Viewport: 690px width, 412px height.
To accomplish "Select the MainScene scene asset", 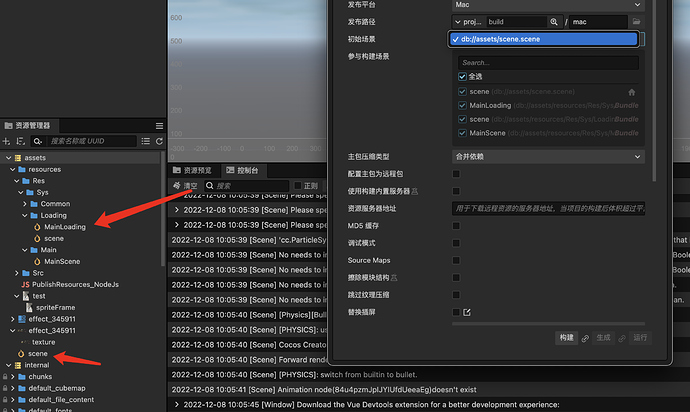I will point(62,261).
